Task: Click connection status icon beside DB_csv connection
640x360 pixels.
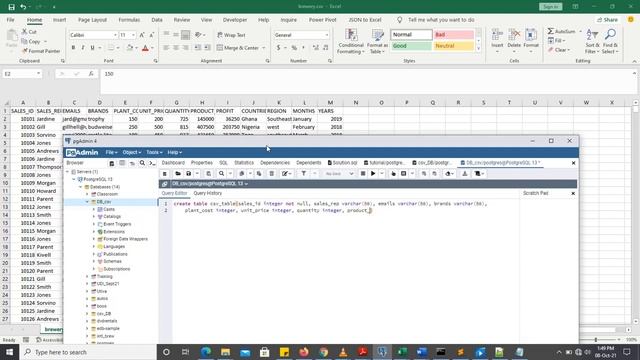Action: pyautogui.click(x=165, y=184)
